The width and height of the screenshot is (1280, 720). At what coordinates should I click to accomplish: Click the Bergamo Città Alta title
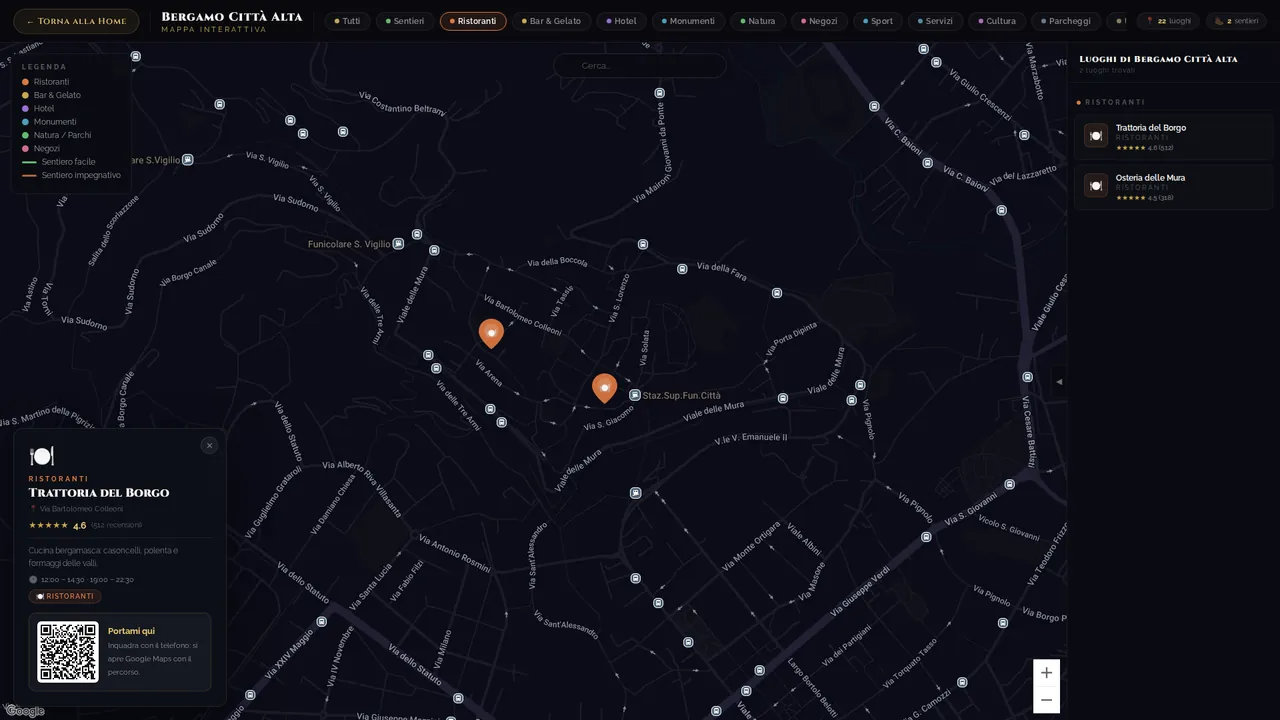[231, 17]
